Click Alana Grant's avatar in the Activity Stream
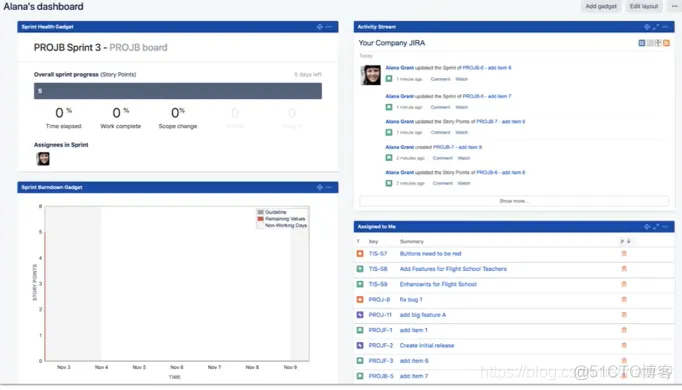The image size is (682, 390). (x=371, y=75)
